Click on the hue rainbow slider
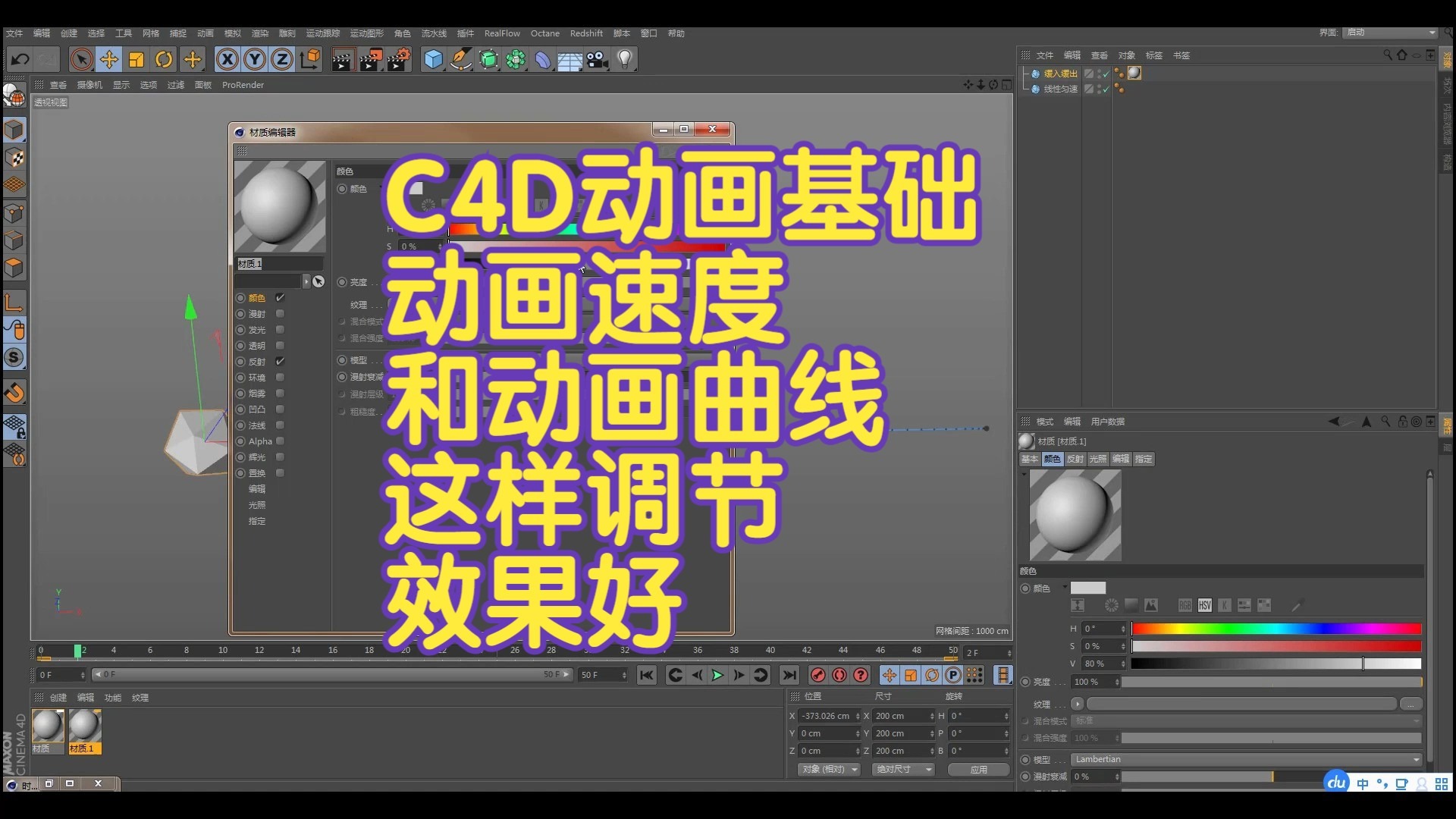1456x819 pixels. pos(1276,629)
